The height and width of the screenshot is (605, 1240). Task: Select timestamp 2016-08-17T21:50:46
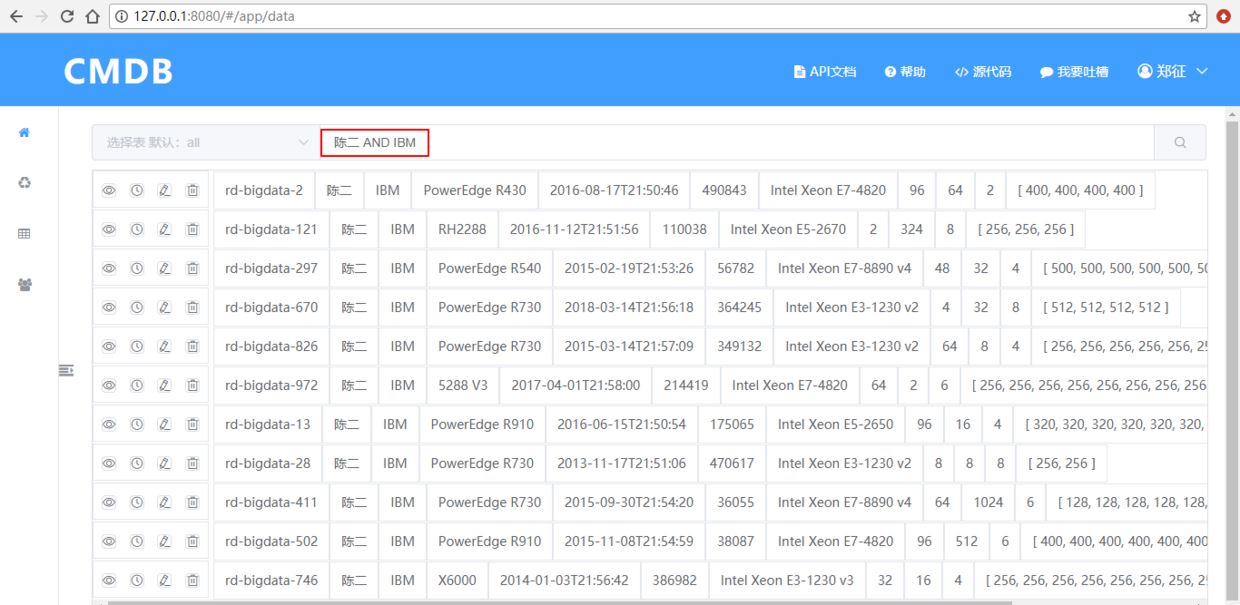click(x=614, y=190)
